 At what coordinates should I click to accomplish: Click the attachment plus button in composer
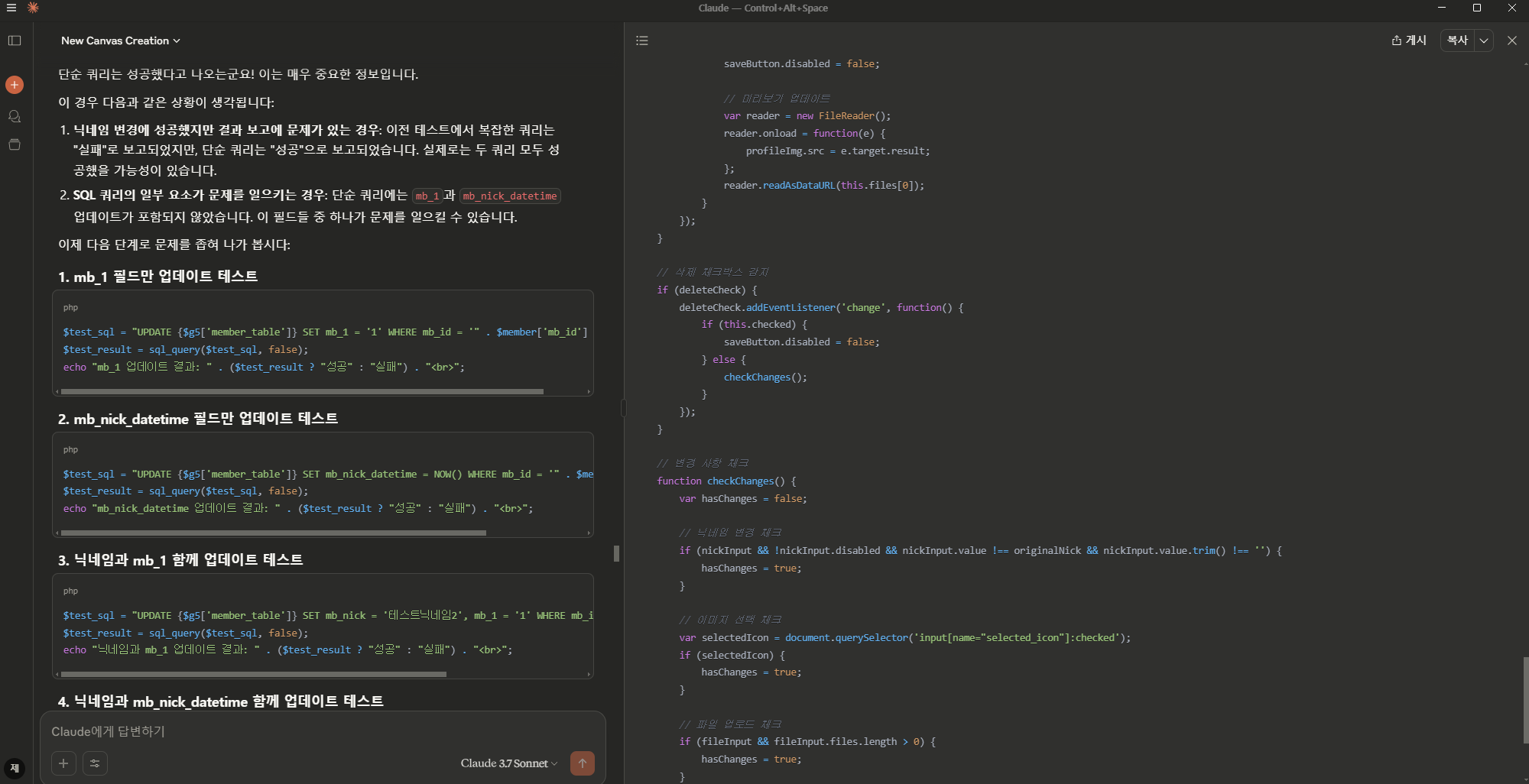click(63, 763)
